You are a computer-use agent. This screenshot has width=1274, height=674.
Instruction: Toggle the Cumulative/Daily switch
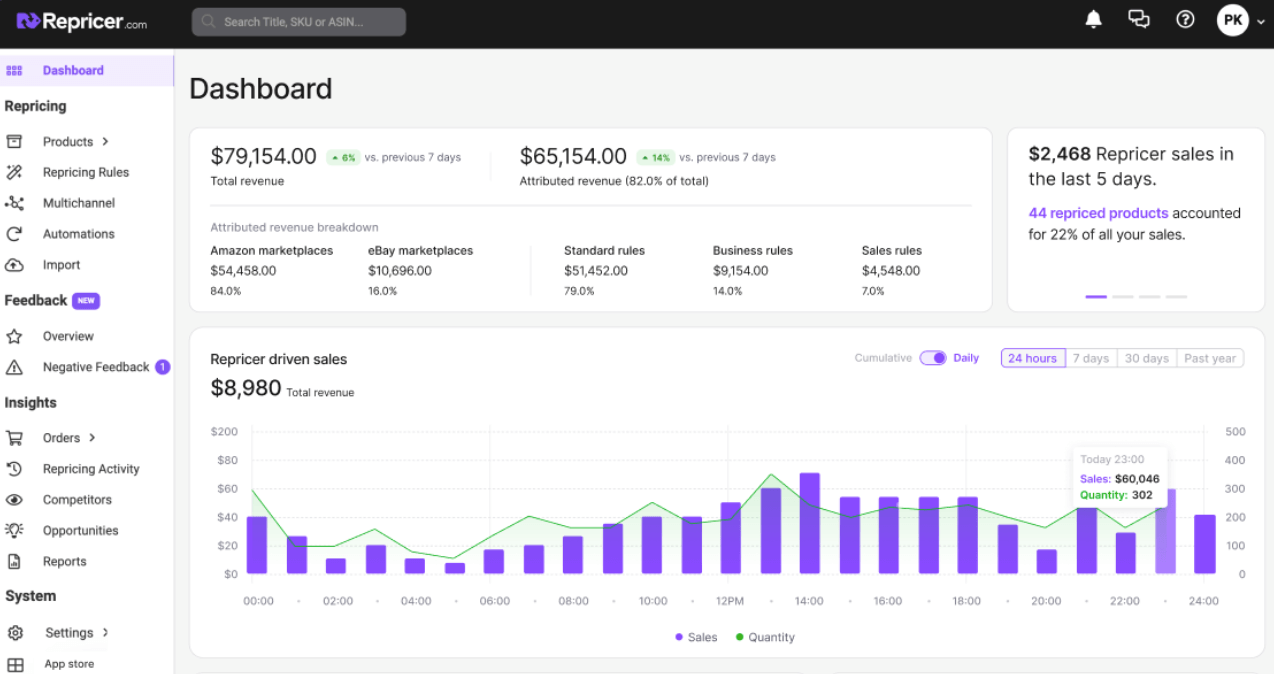[x=933, y=358]
